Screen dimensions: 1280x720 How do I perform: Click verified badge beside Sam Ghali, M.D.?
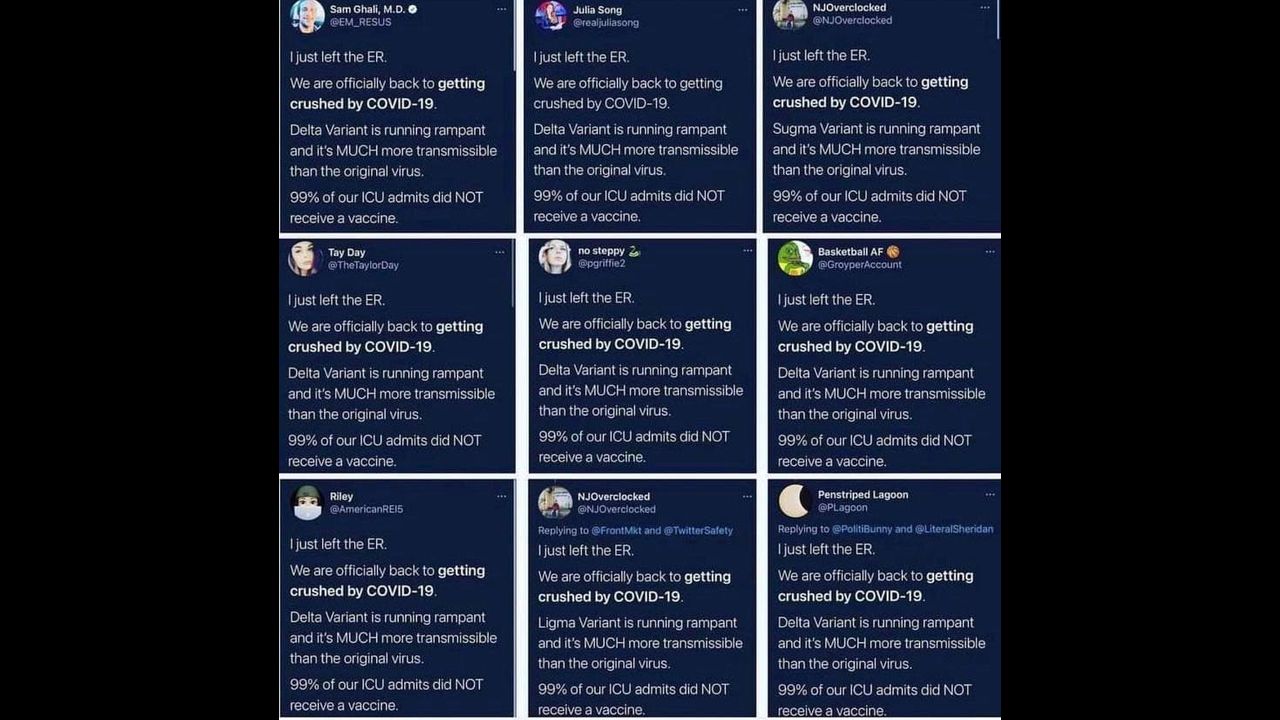412,9
